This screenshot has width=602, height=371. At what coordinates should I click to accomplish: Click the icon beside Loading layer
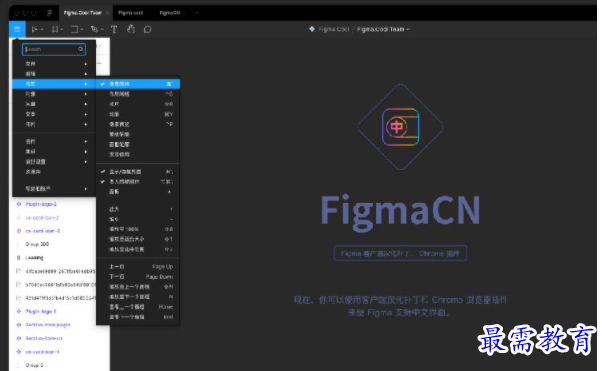click(x=19, y=258)
